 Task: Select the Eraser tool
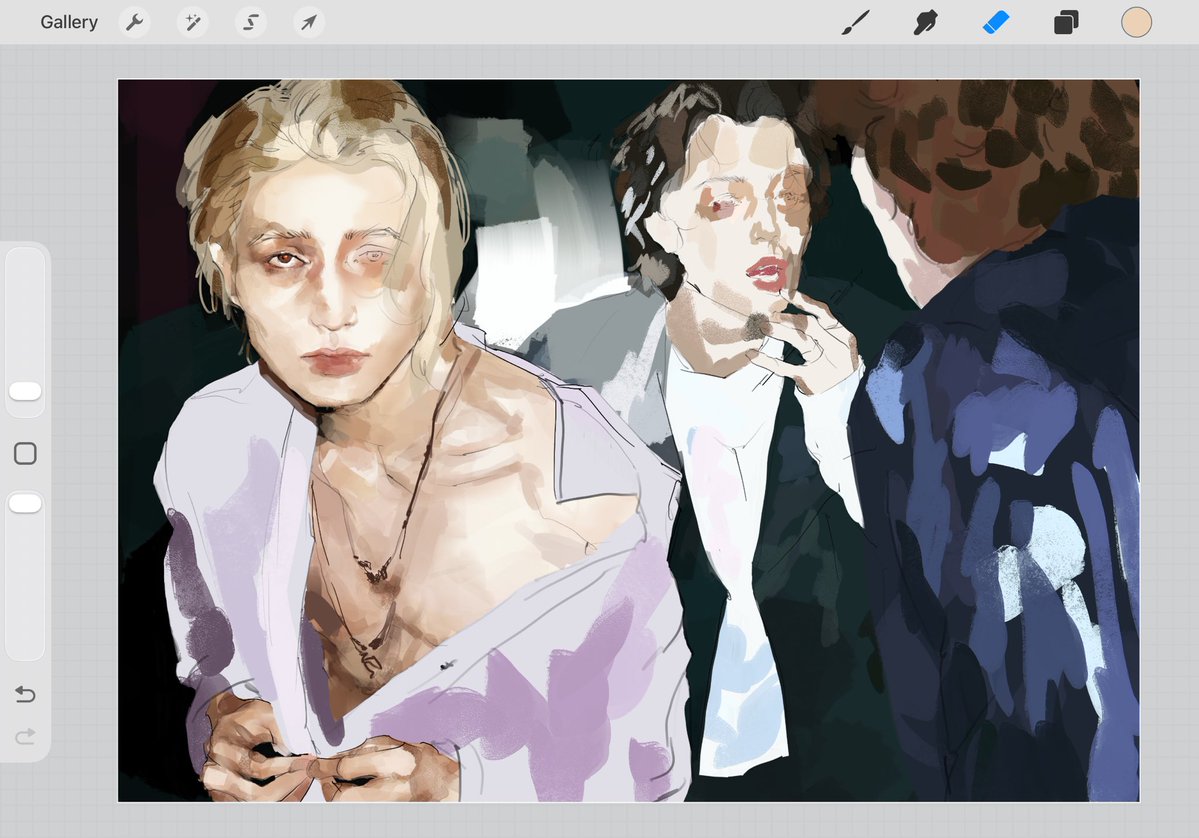(996, 22)
